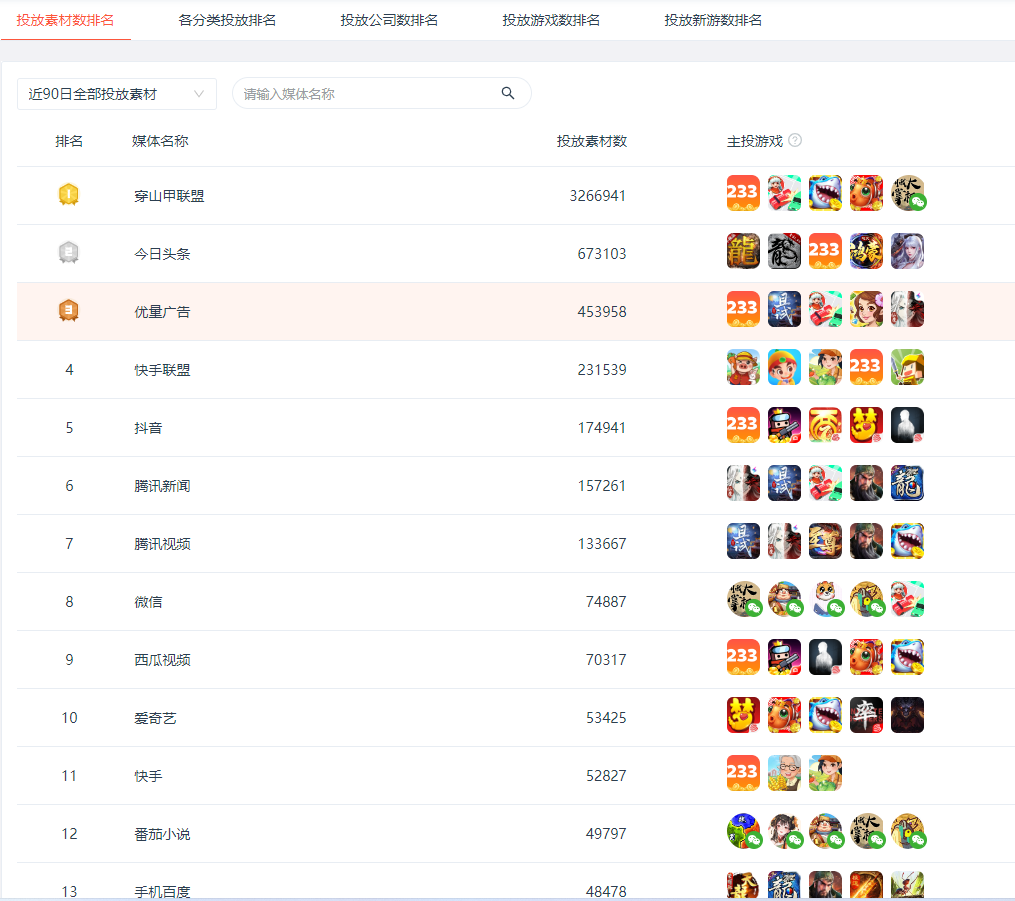
Task: Click media name 微信
Action: click(148, 602)
